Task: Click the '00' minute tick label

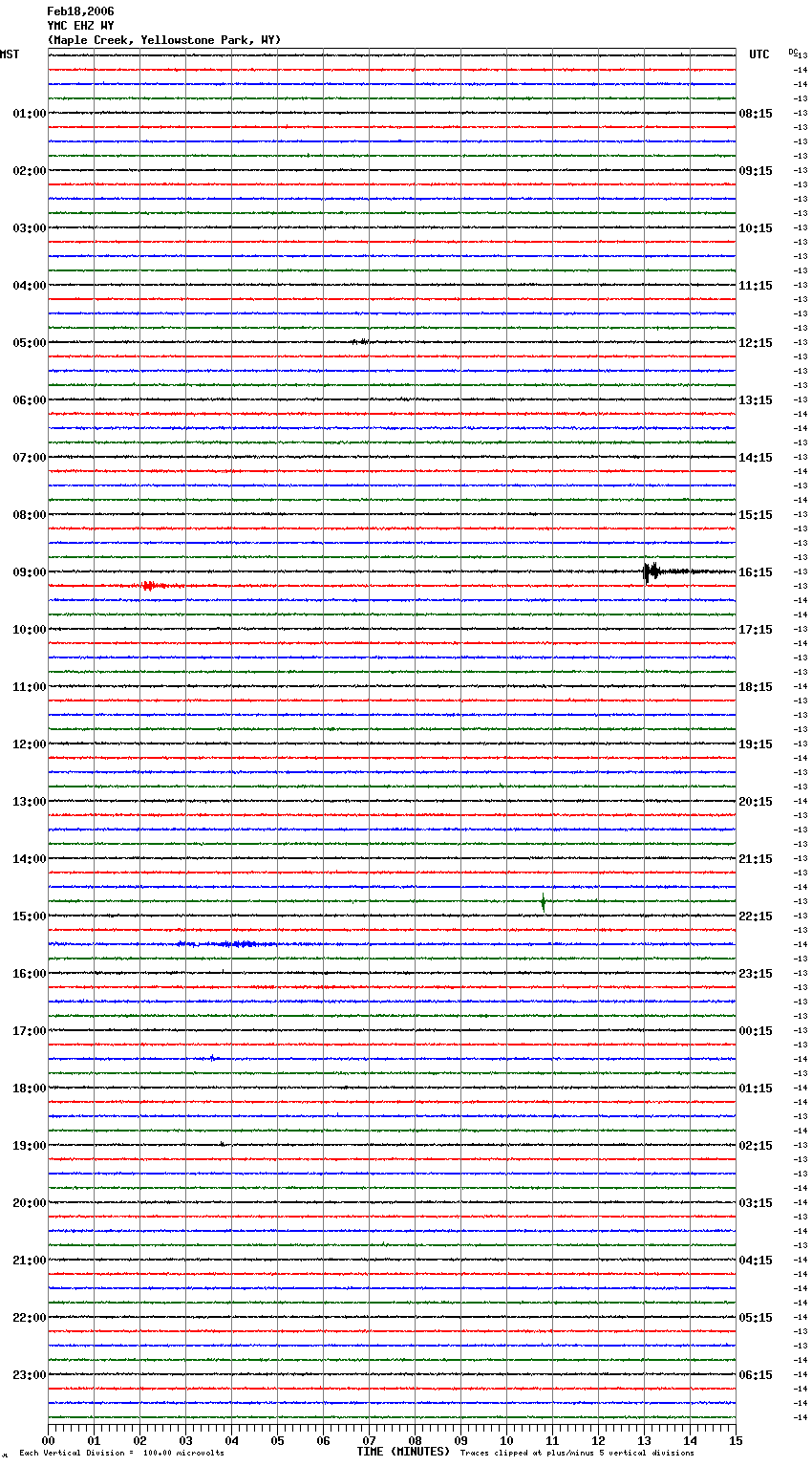Action: (49, 1440)
